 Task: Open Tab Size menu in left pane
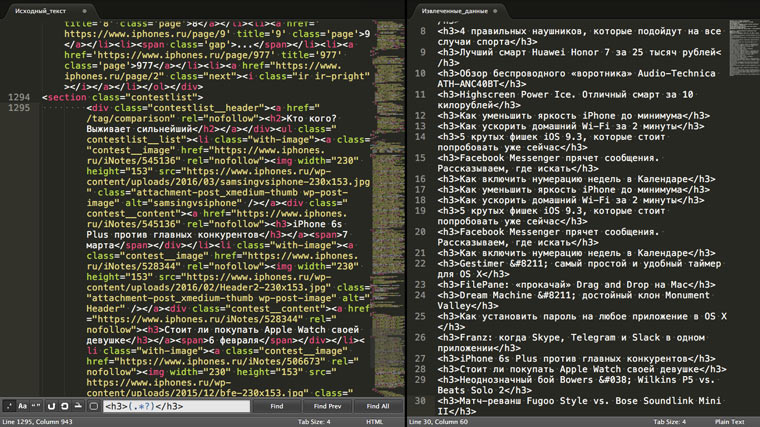314,421
